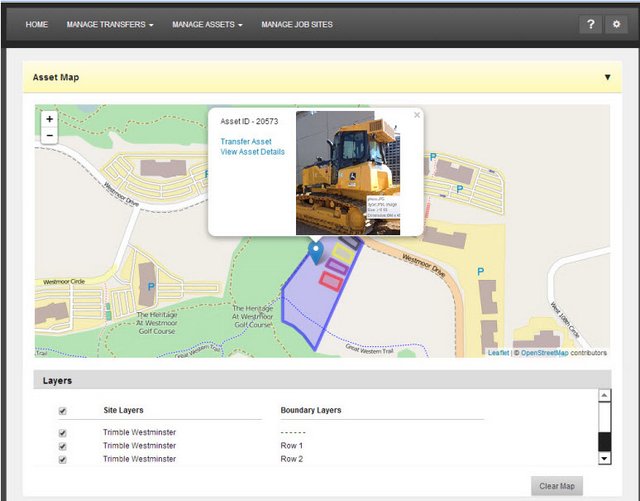
Task: Open the OpenStreetMap attribution link
Action: (x=544, y=353)
